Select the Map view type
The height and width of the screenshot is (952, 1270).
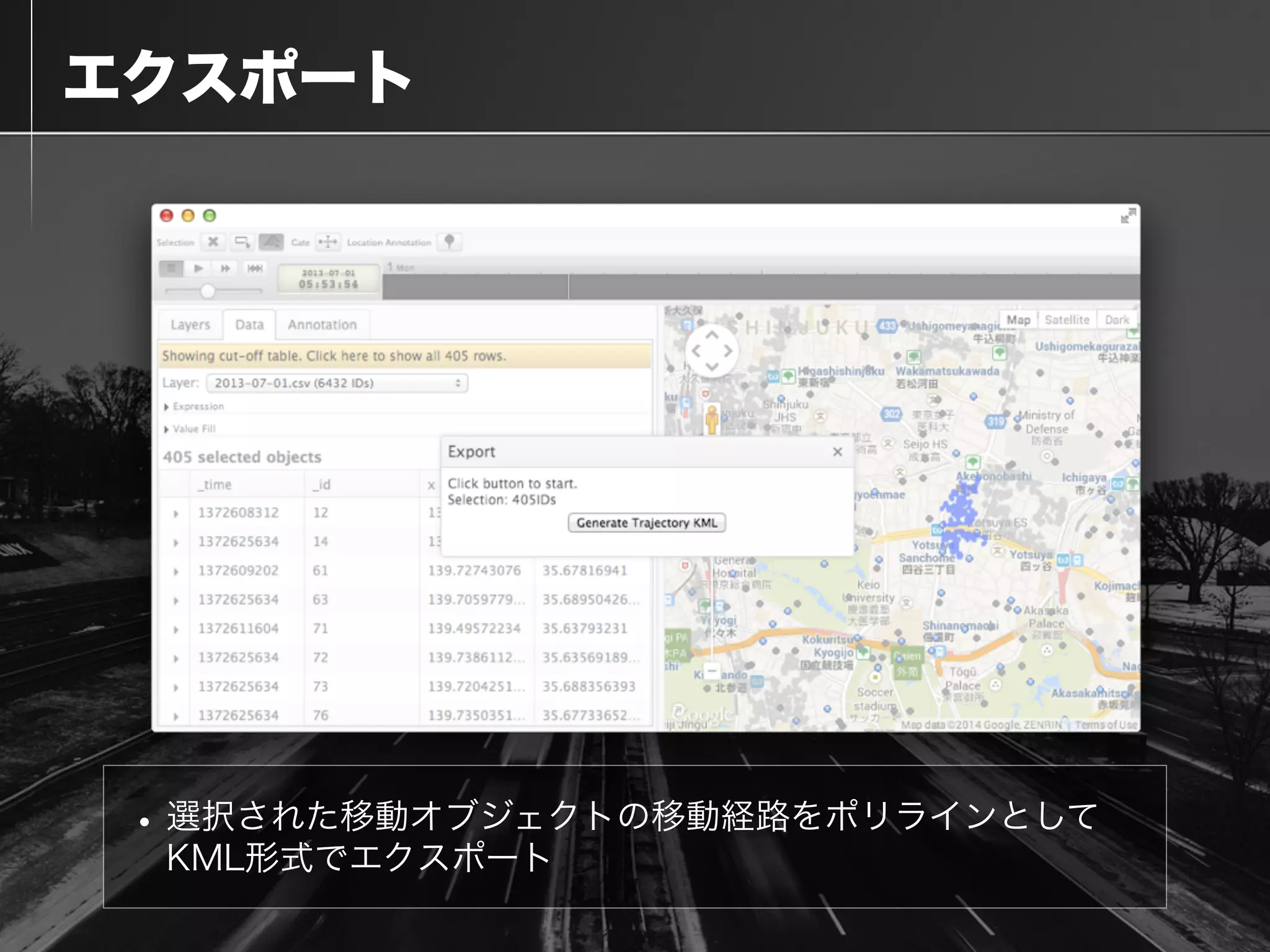click(1018, 320)
